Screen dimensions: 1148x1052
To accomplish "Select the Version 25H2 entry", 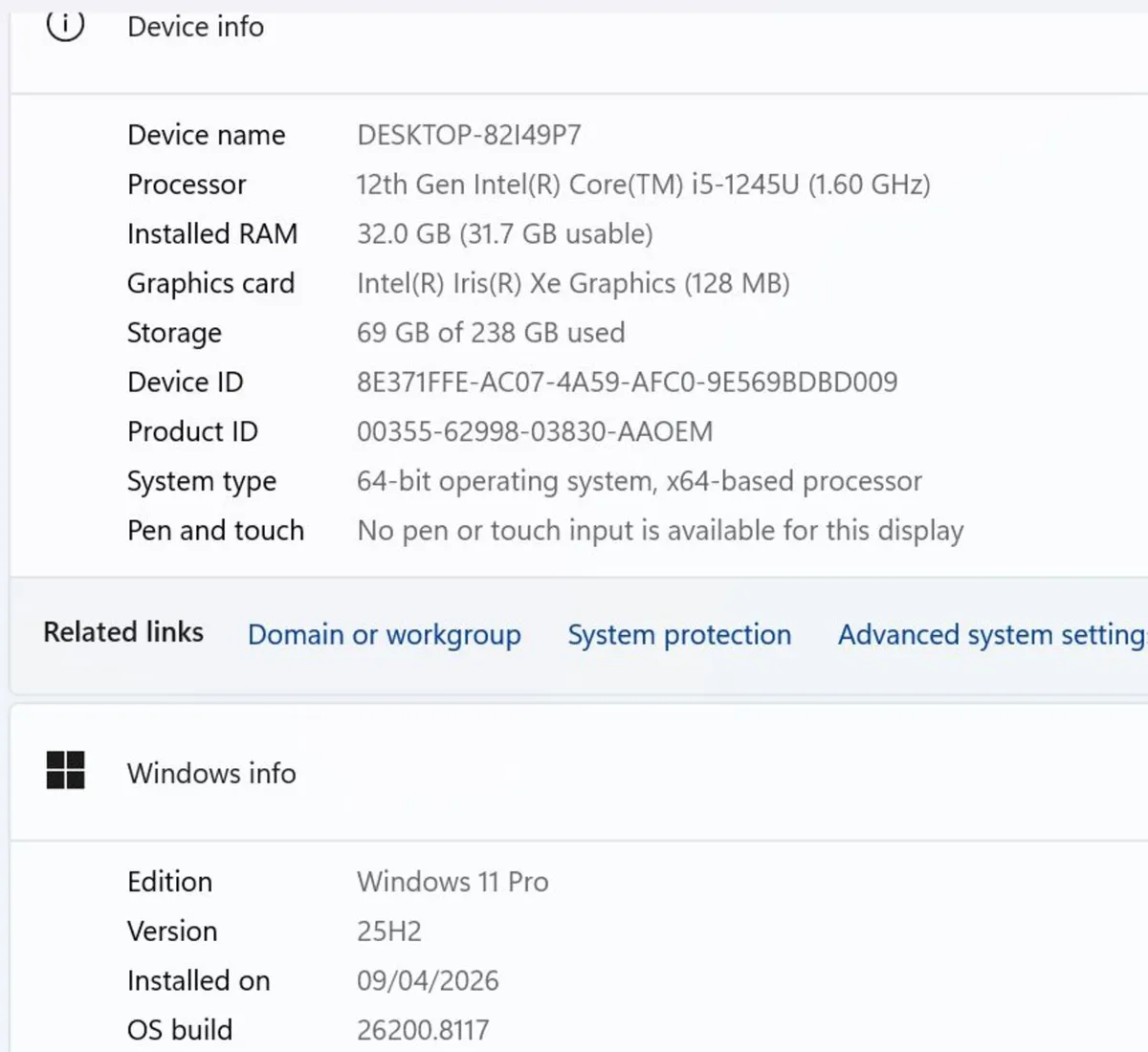I will tap(389, 931).
